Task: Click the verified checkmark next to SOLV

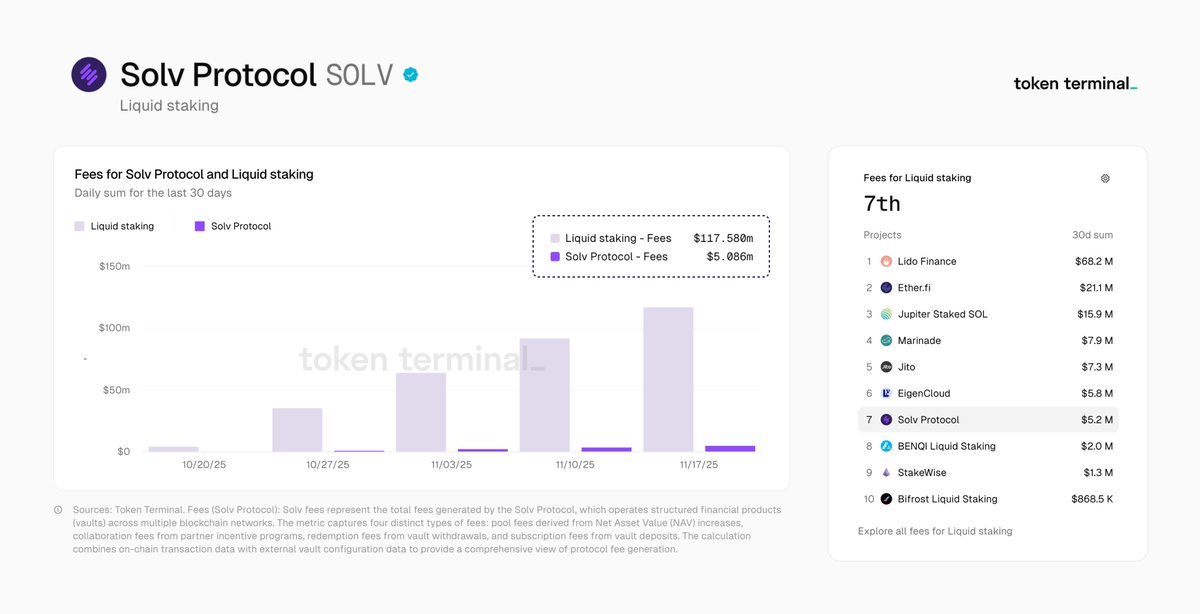Action: point(411,73)
